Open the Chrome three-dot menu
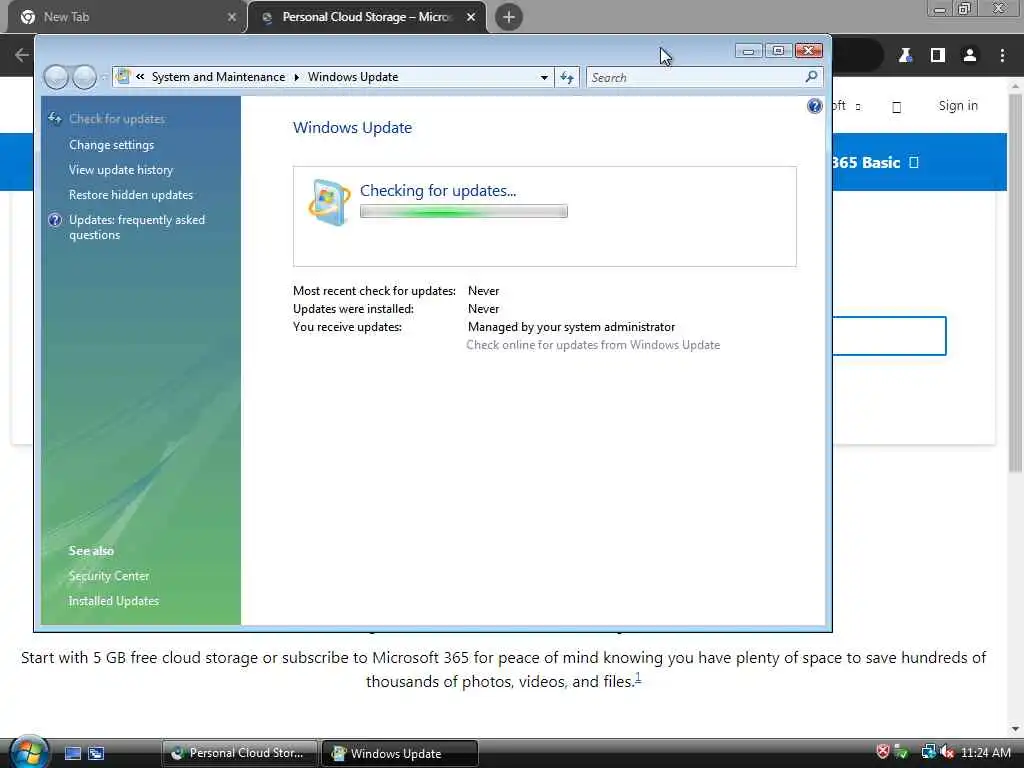The width and height of the screenshot is (1024, 768). 1002,56
